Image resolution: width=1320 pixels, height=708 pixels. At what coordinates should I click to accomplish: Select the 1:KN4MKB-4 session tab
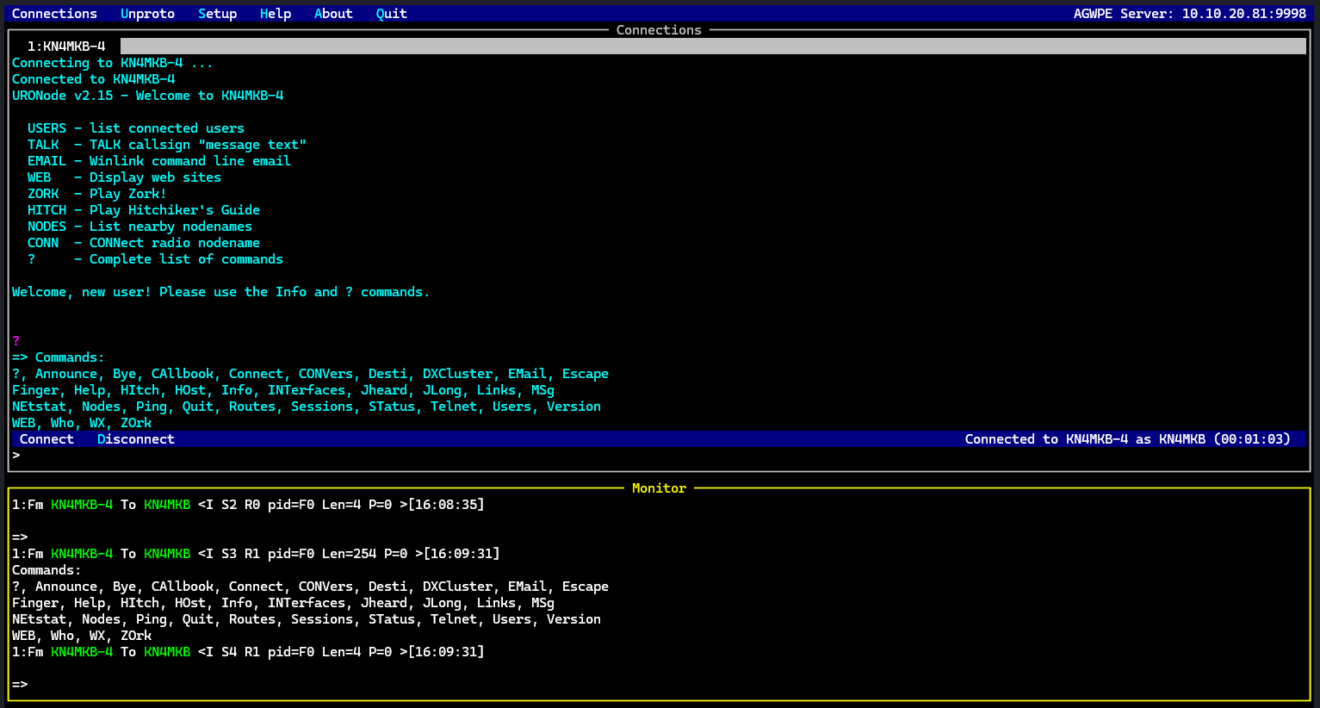[60, 45]
